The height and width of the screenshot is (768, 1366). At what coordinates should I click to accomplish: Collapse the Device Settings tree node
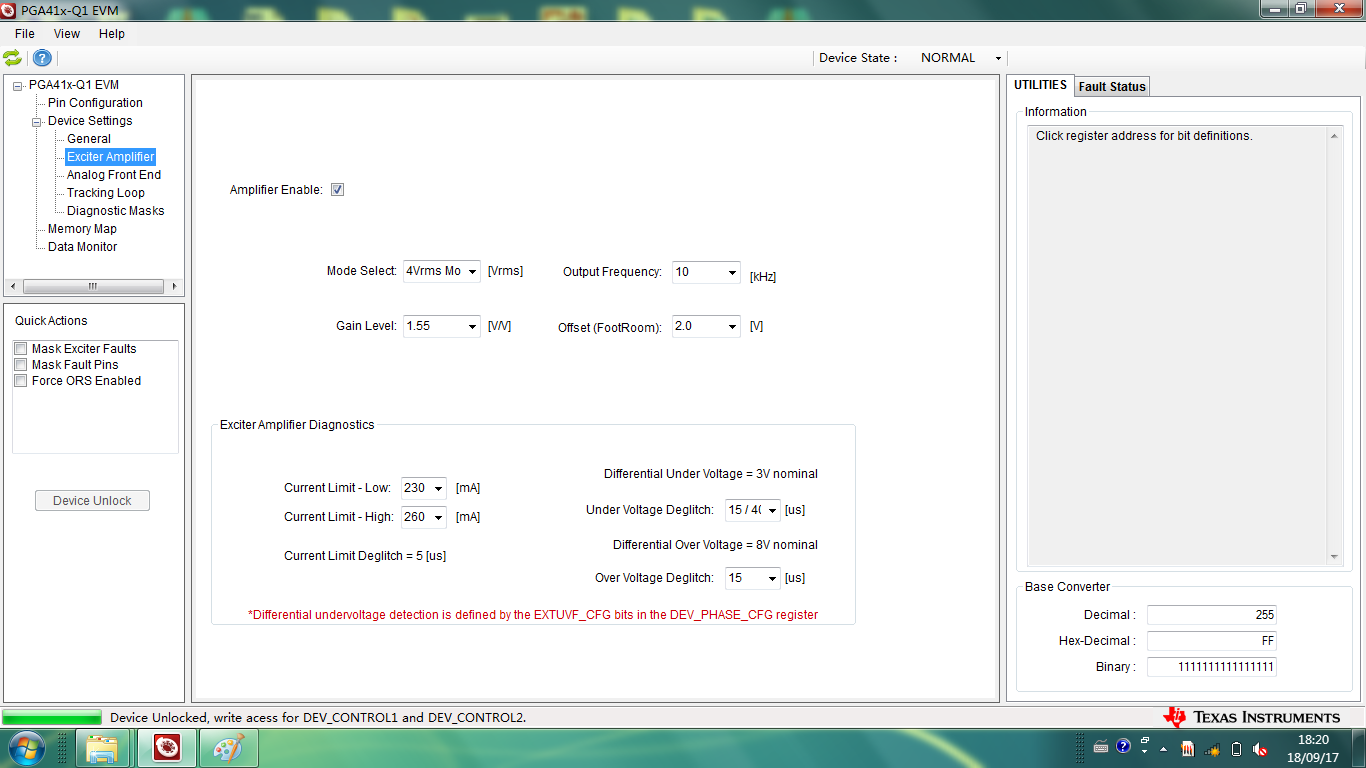(x=37, y=122)
